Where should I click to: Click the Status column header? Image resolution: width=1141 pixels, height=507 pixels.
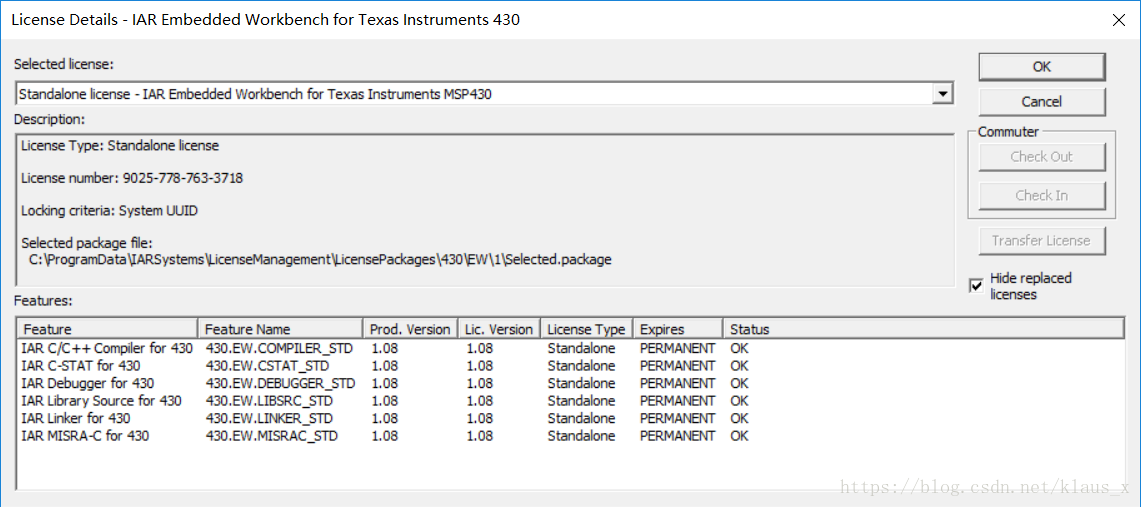[922, 329]
